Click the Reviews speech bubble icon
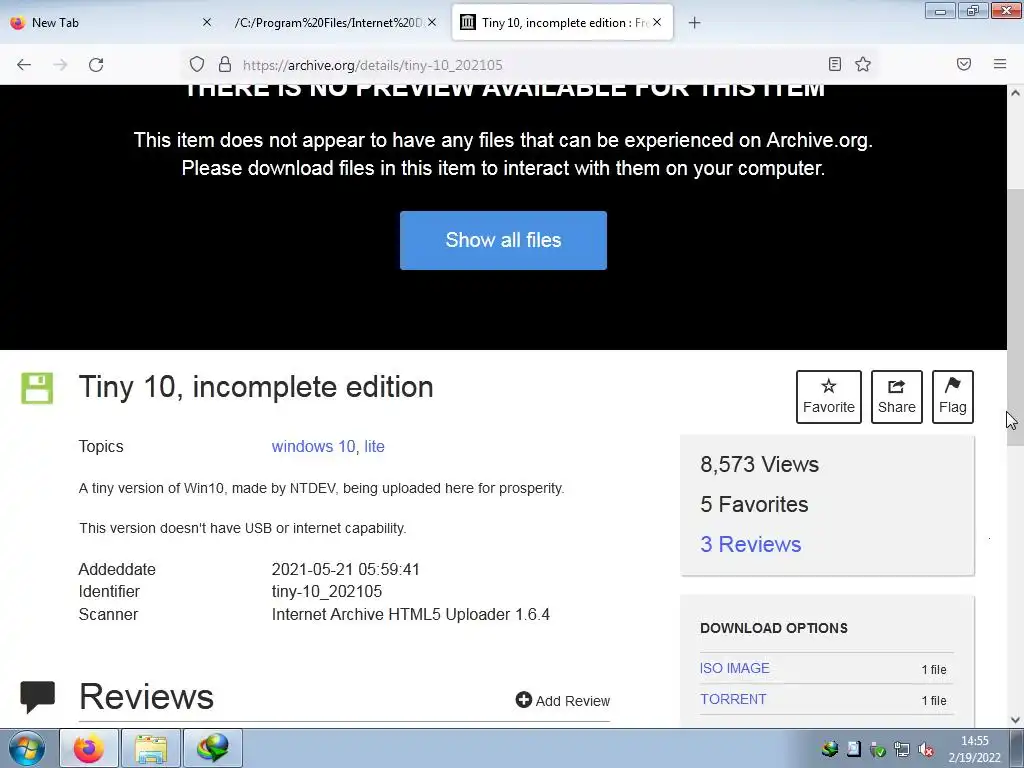 (37, 696)
